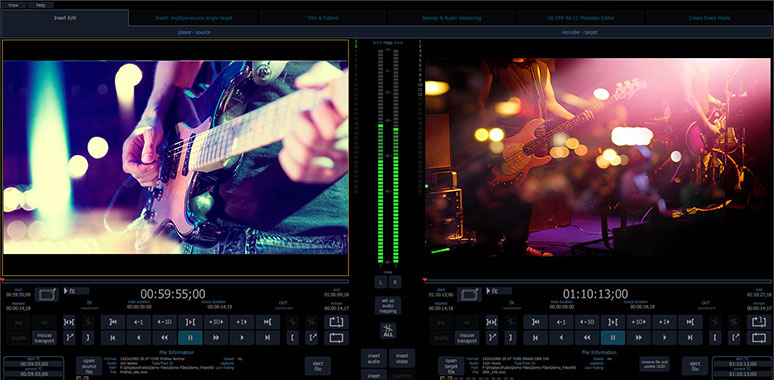This screenshot has width=774, height=380.
Task: Toggle the ALL channels button
Action: [387, 330]
